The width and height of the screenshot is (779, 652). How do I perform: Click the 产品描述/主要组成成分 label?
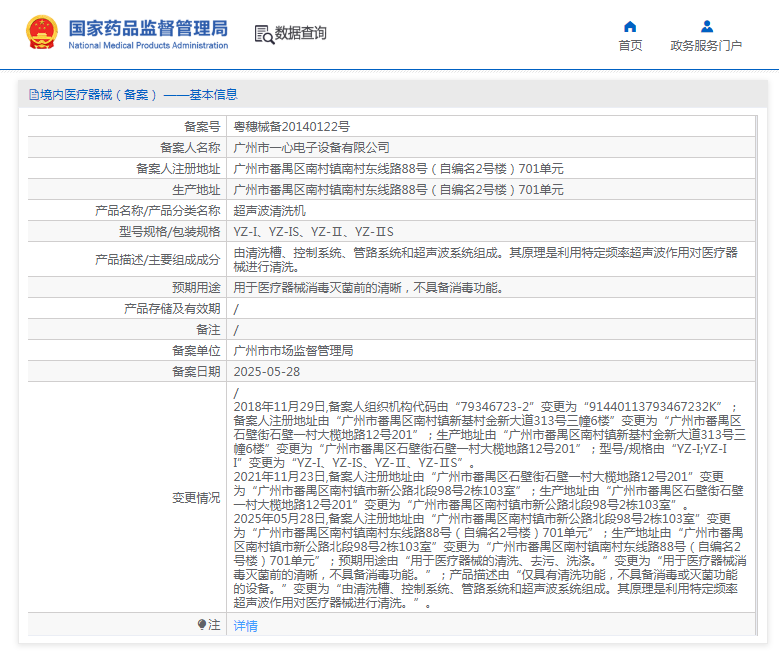click(x=157, y=259)
